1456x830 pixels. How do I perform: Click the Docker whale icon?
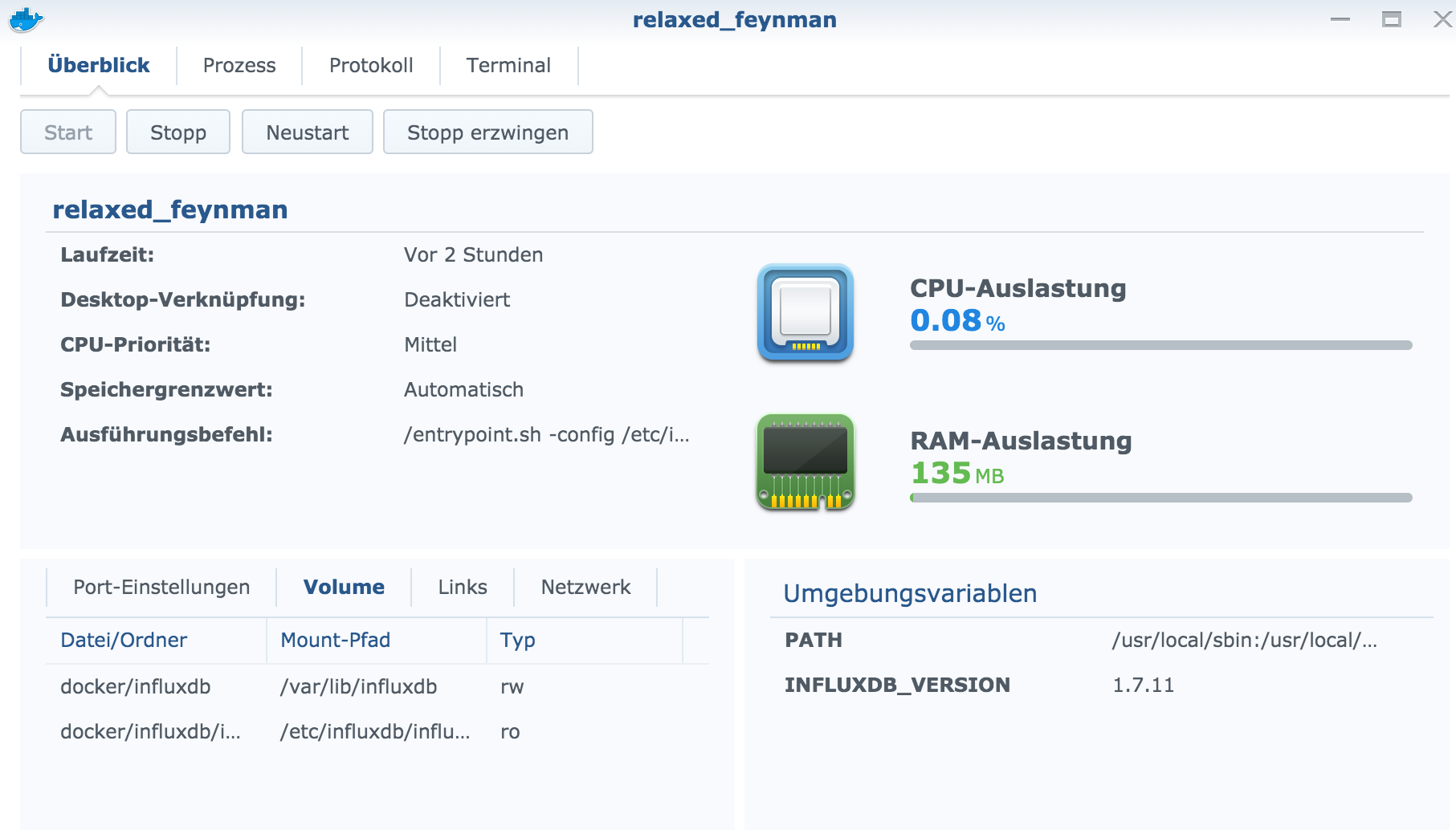[26, 19]
